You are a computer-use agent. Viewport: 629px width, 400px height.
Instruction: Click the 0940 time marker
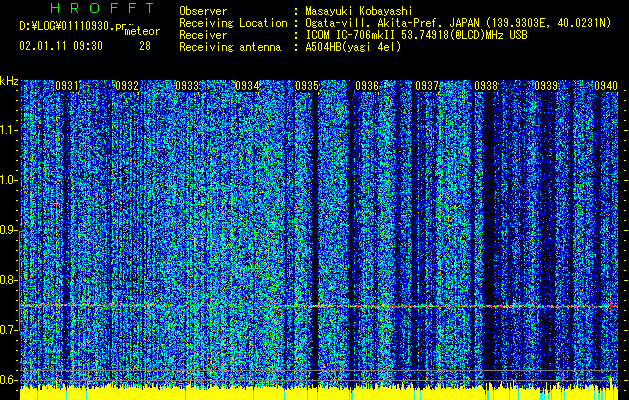[606, 86]
